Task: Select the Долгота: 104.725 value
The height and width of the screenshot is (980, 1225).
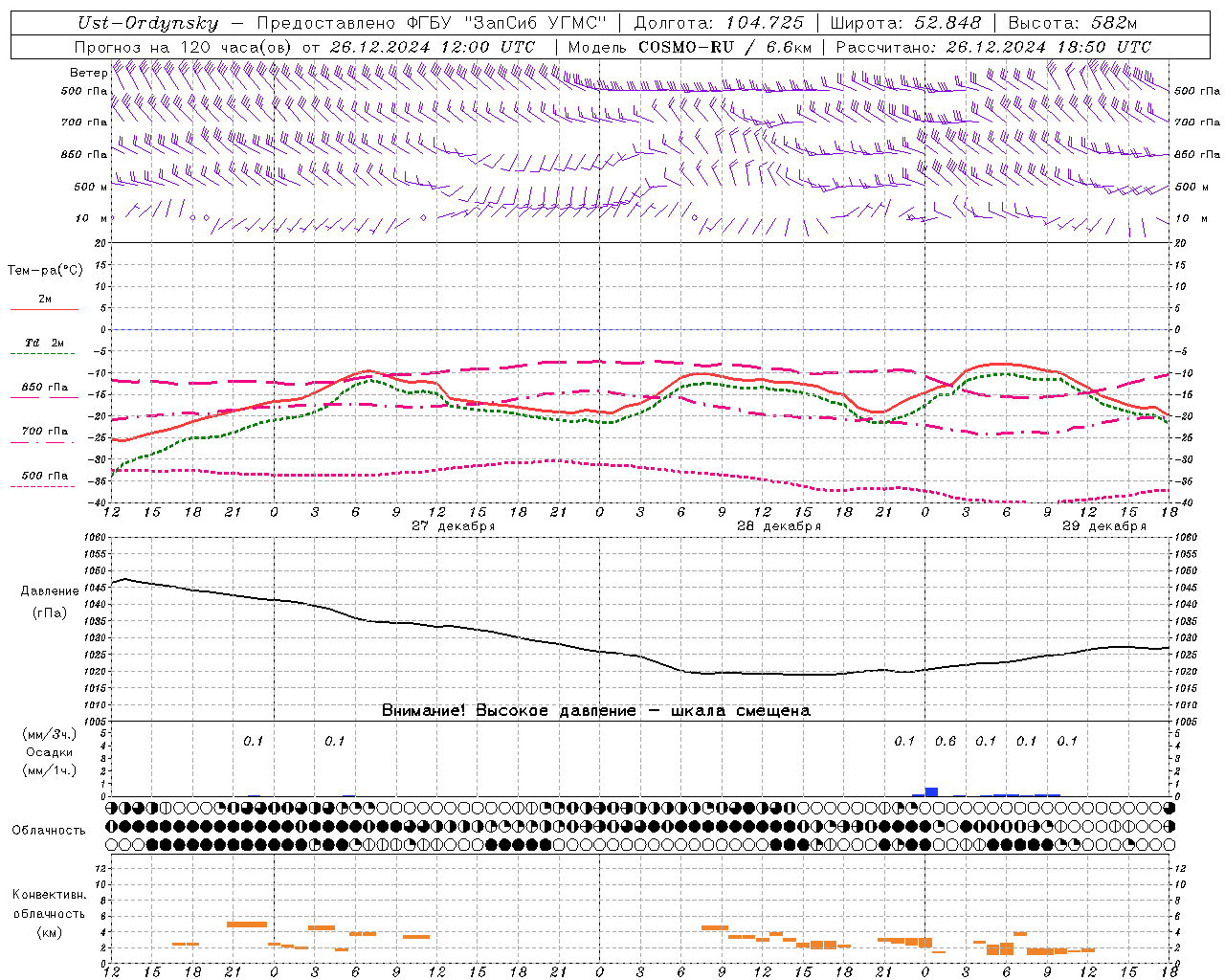Action: click(x=719, y=23)
